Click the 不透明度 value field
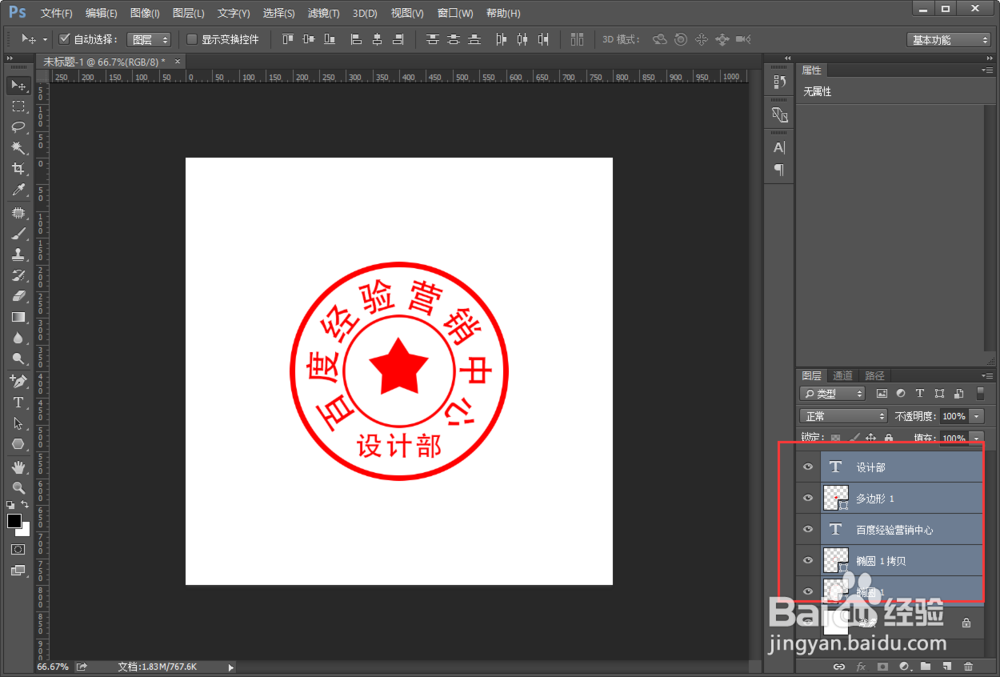 (954, 416)
